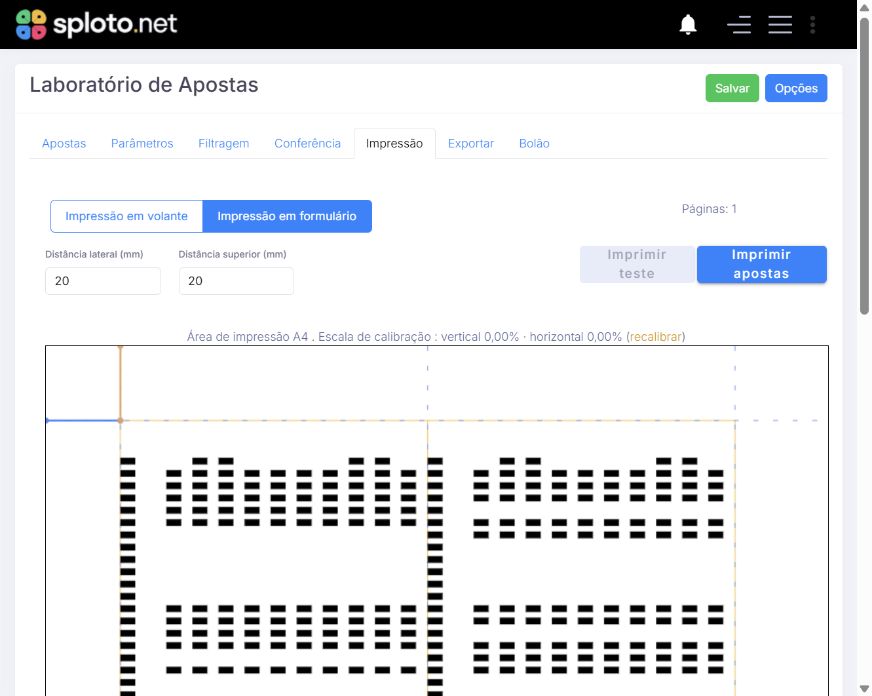Go to the Conferência tab
Screen dimensions: 872x696
307,143
